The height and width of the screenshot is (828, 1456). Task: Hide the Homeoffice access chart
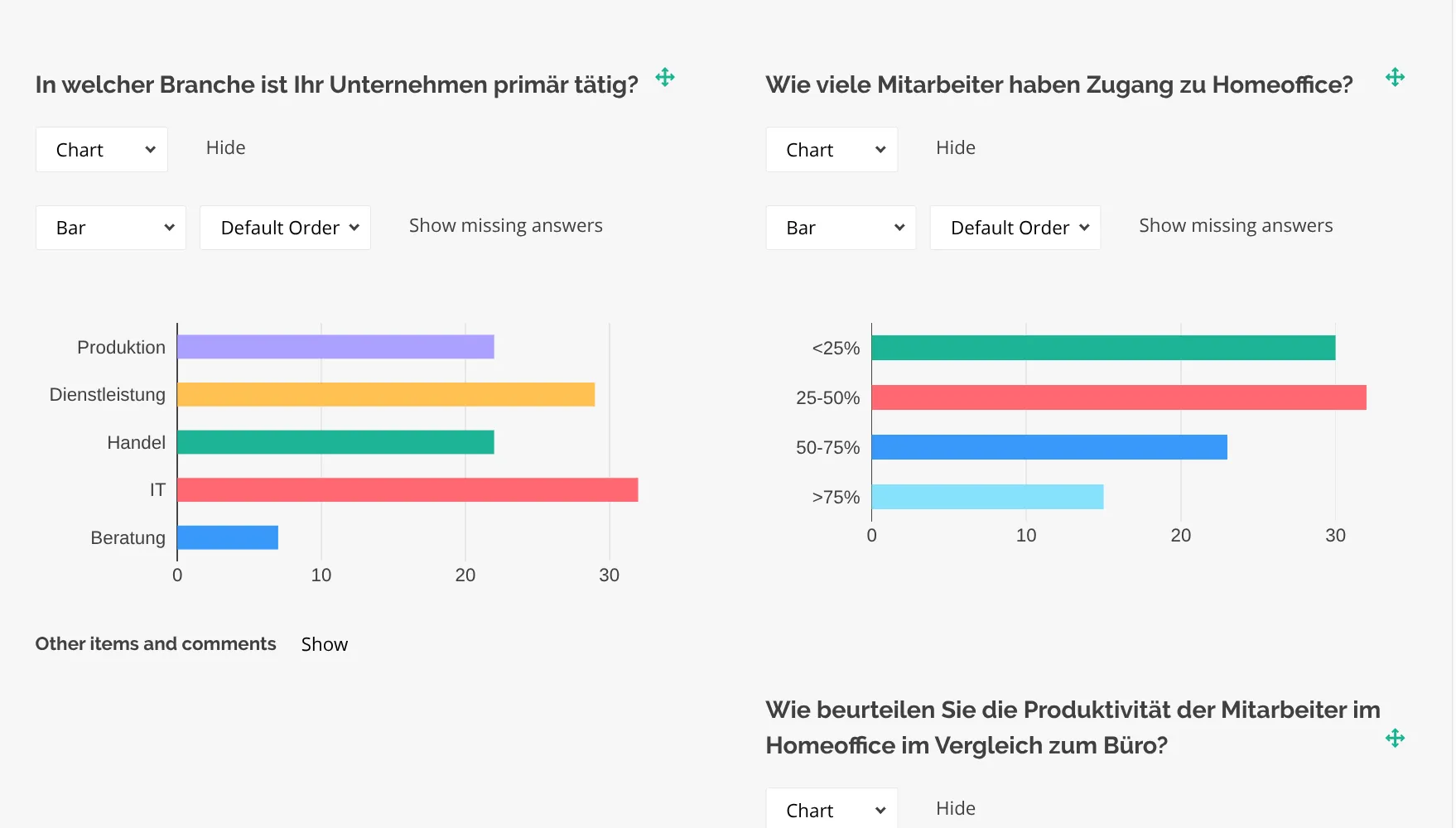[x=955, y=147]
